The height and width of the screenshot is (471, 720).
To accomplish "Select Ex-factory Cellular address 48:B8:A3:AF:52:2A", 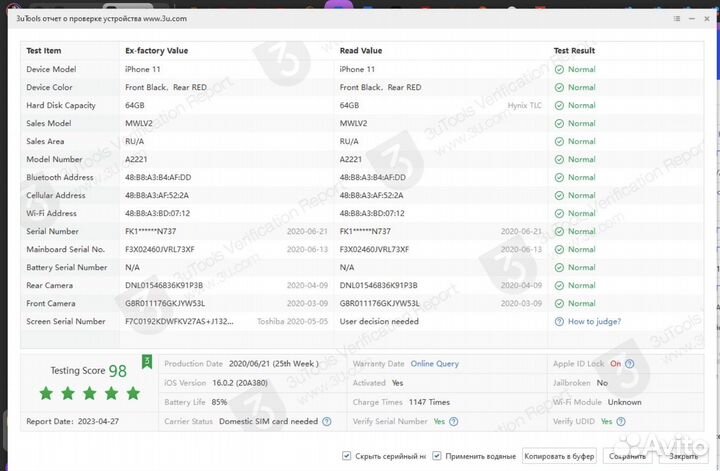I will [157, 195].
